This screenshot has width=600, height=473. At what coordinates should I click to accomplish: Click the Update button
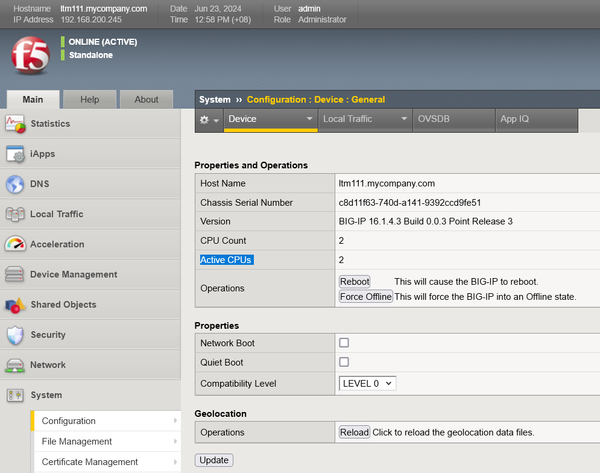(214, 460)
